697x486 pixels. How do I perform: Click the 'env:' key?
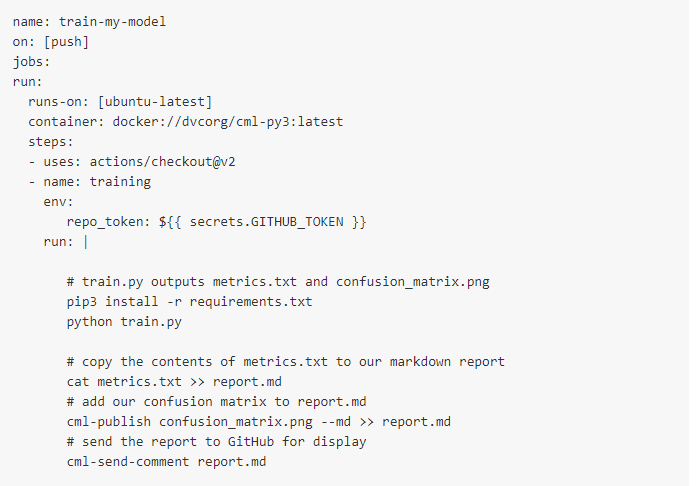(59, 202)
